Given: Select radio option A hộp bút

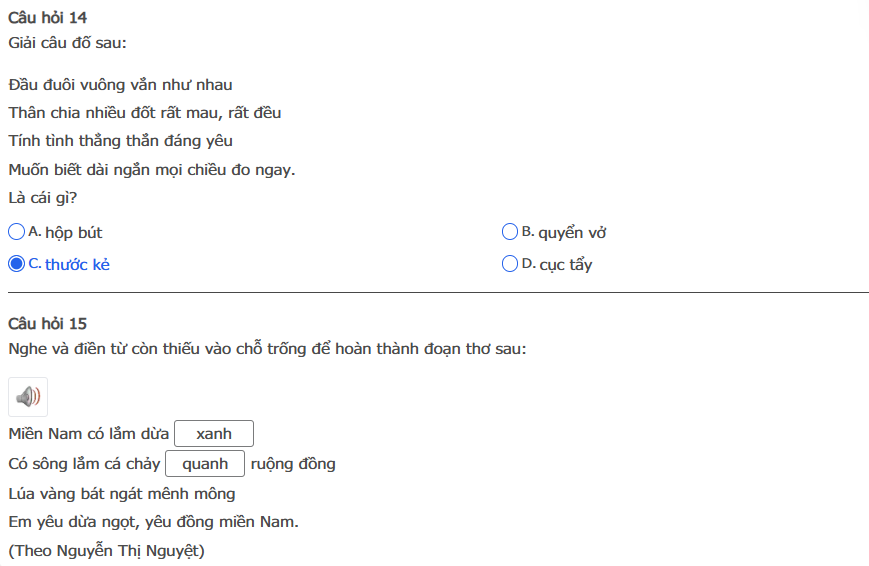Looking at the screenshot, I should (x=16, y=232).
